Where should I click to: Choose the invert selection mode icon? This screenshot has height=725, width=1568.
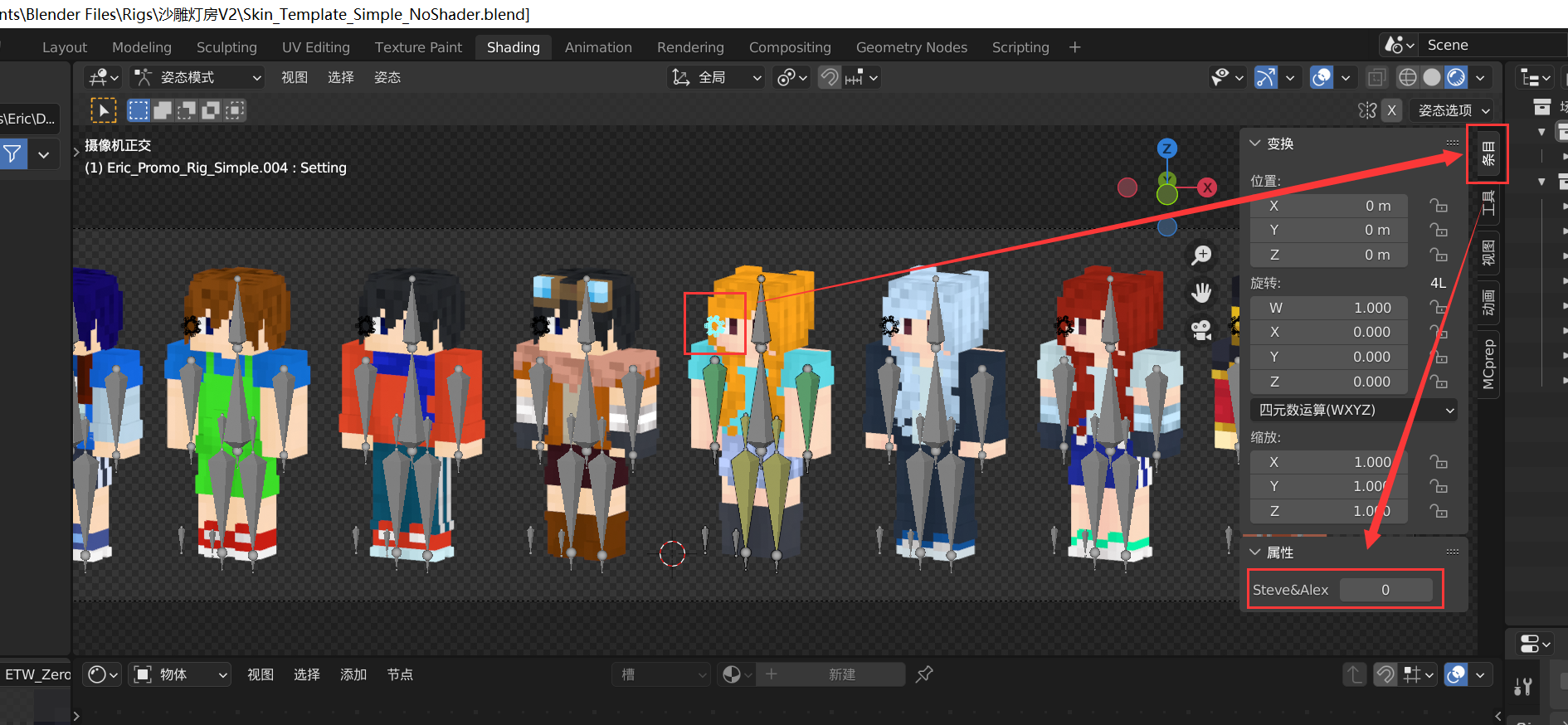(x=211, y=110)
